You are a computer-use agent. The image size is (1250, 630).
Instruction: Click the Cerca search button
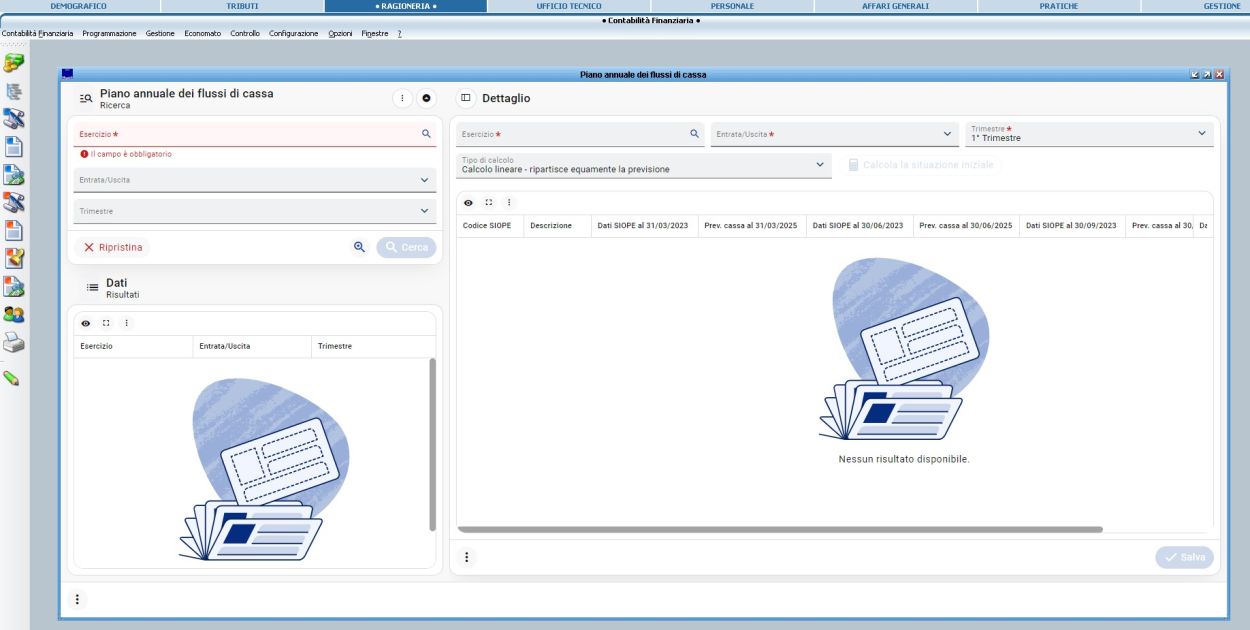(x=406, y=247)
